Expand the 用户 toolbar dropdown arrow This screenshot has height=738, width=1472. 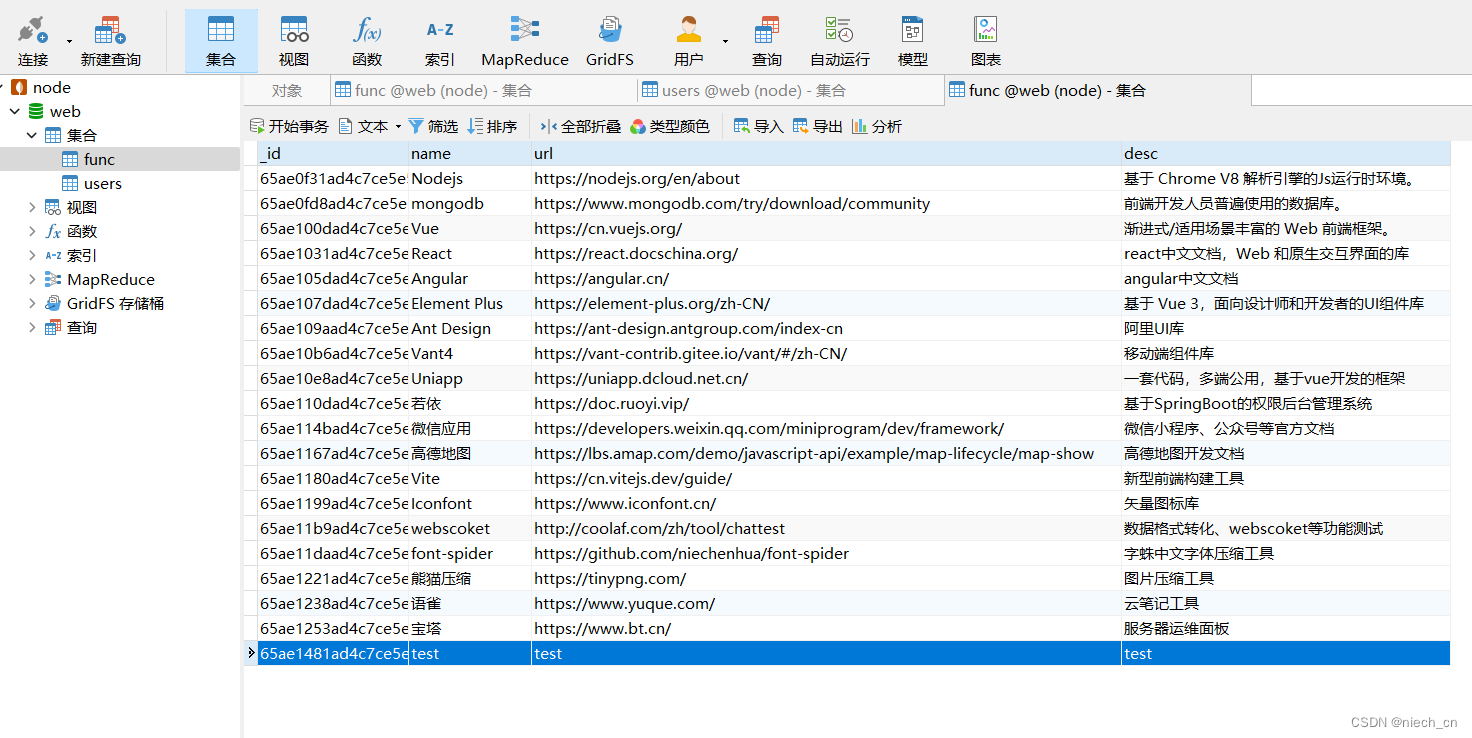(x=725, y=41)
